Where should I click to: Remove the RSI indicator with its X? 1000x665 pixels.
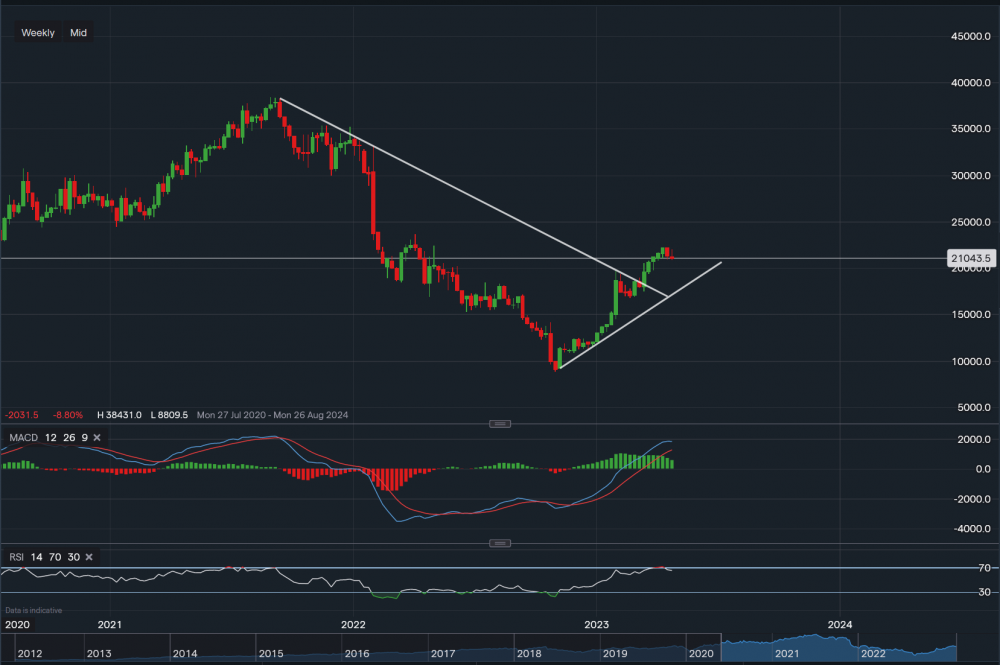(89, 556)
